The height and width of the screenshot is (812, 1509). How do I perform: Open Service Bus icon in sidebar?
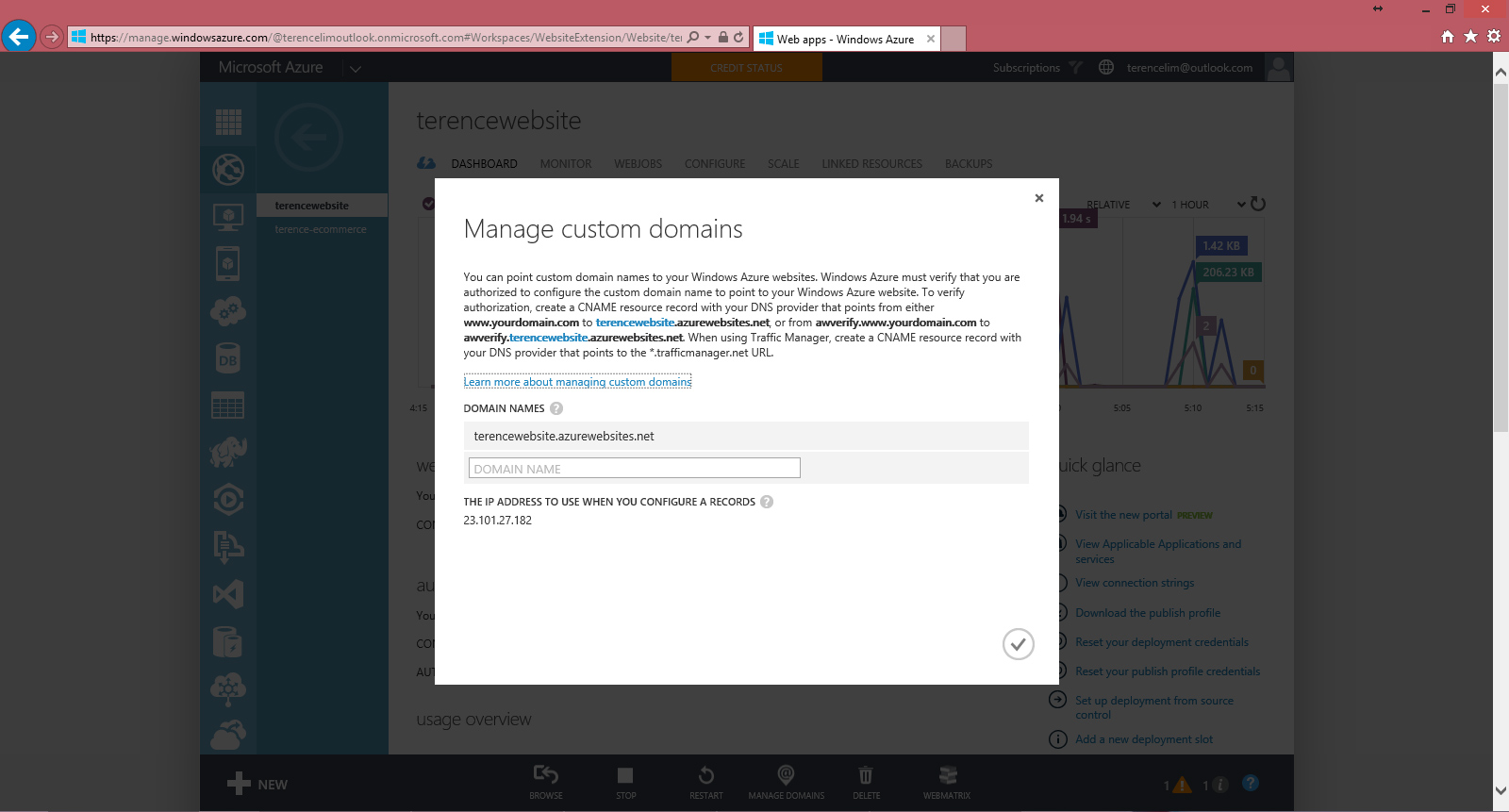(228, 546)
